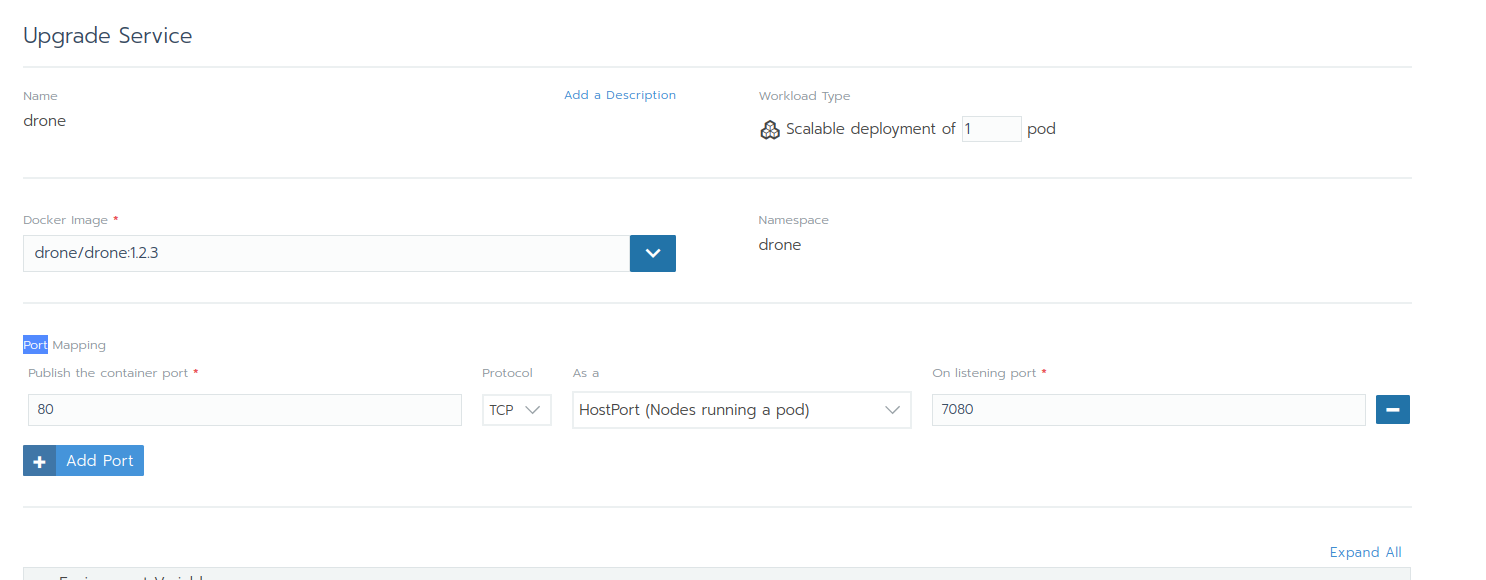The image size is (1486, 580).
Task: Click the service name drone text
Action: [x=45, y=121]
